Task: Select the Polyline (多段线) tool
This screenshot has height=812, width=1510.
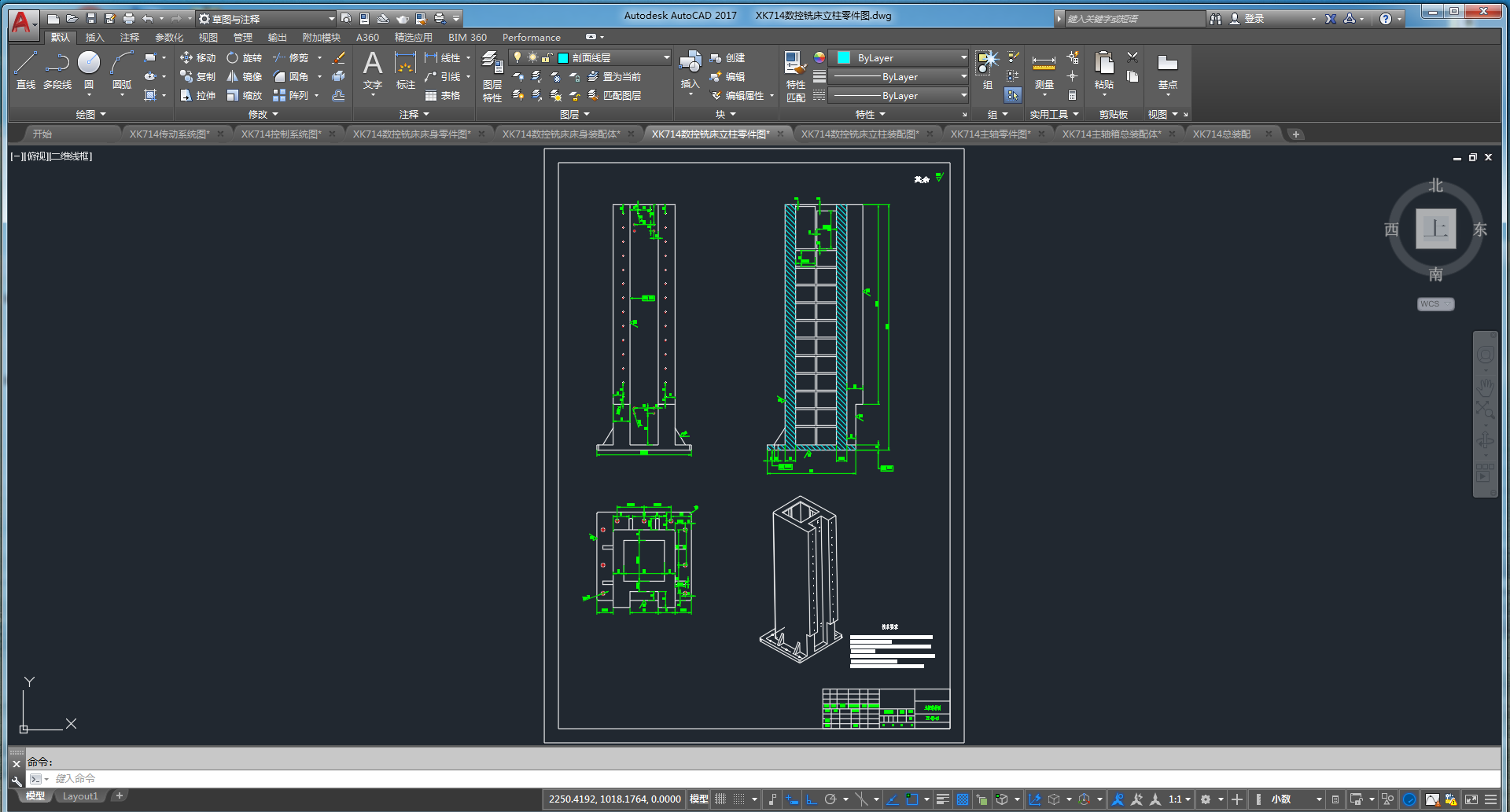Action: click(x=57, y=70)
